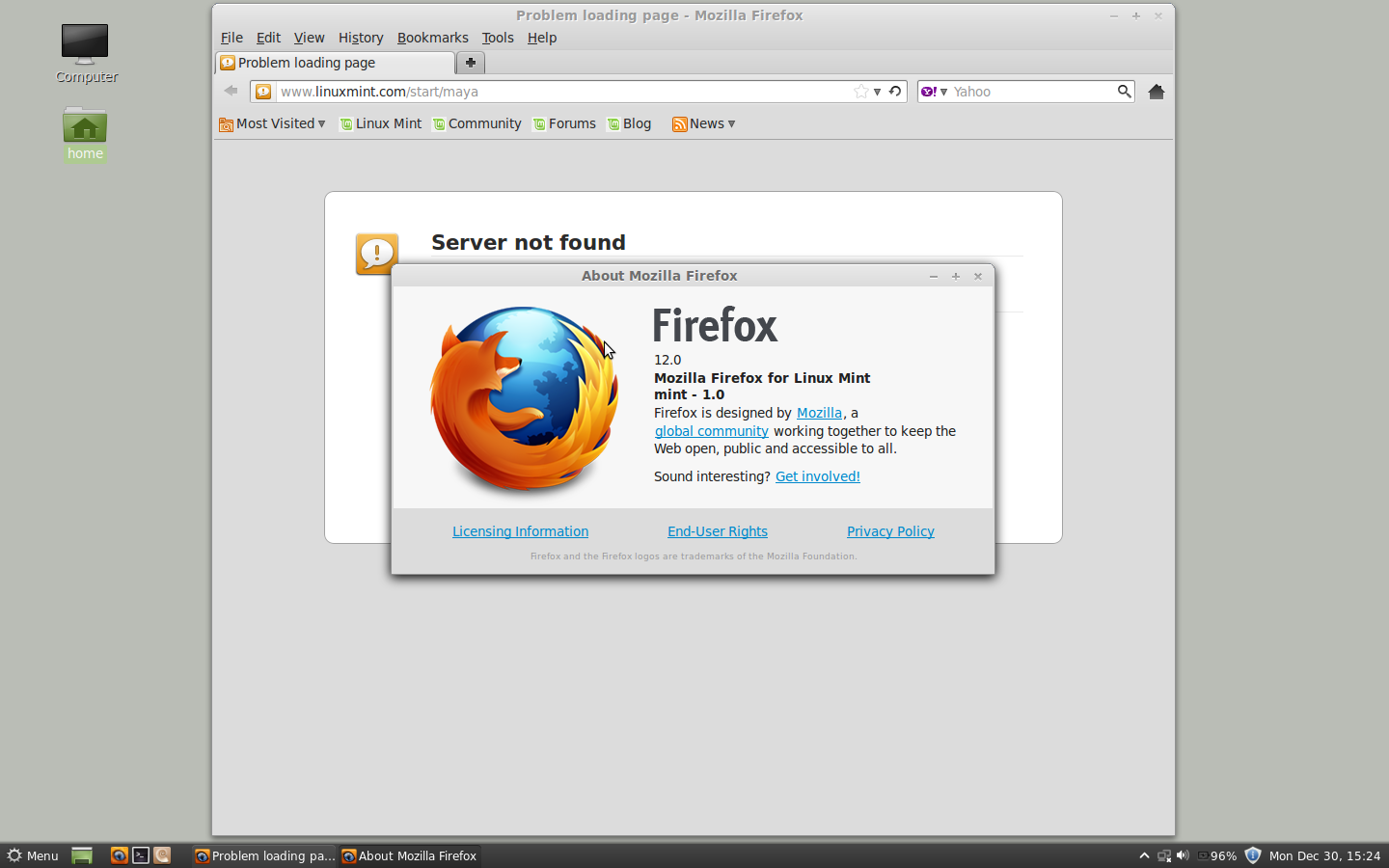The image size is (1389, 868).
Task: Switch to Problem loading page taskbar window
Action: (x=264, y=855)
